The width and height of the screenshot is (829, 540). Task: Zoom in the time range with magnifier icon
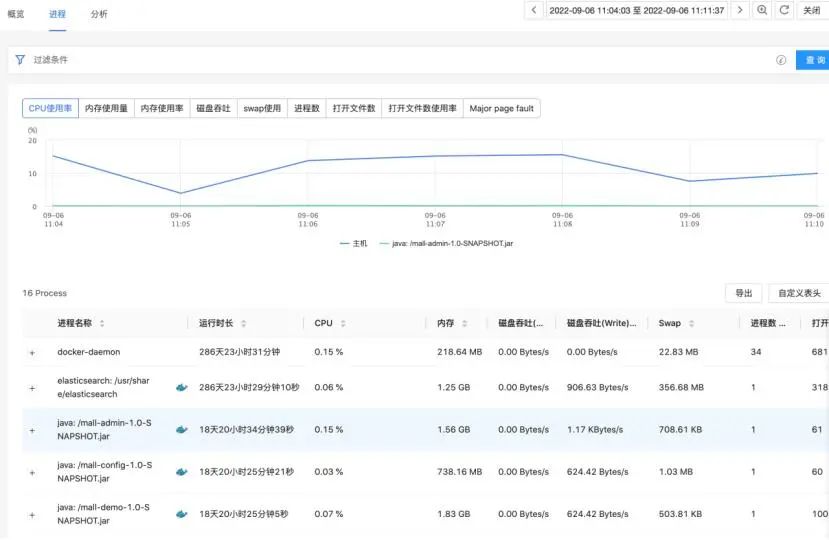point(762,10)
